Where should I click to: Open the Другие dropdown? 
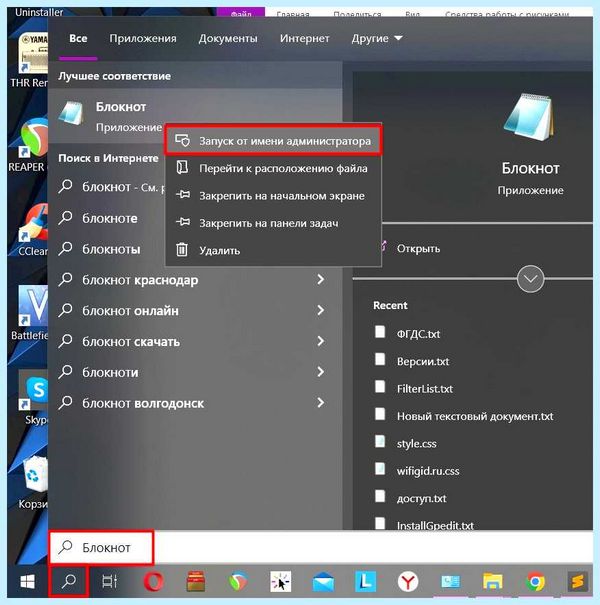[x=377, y=38]
